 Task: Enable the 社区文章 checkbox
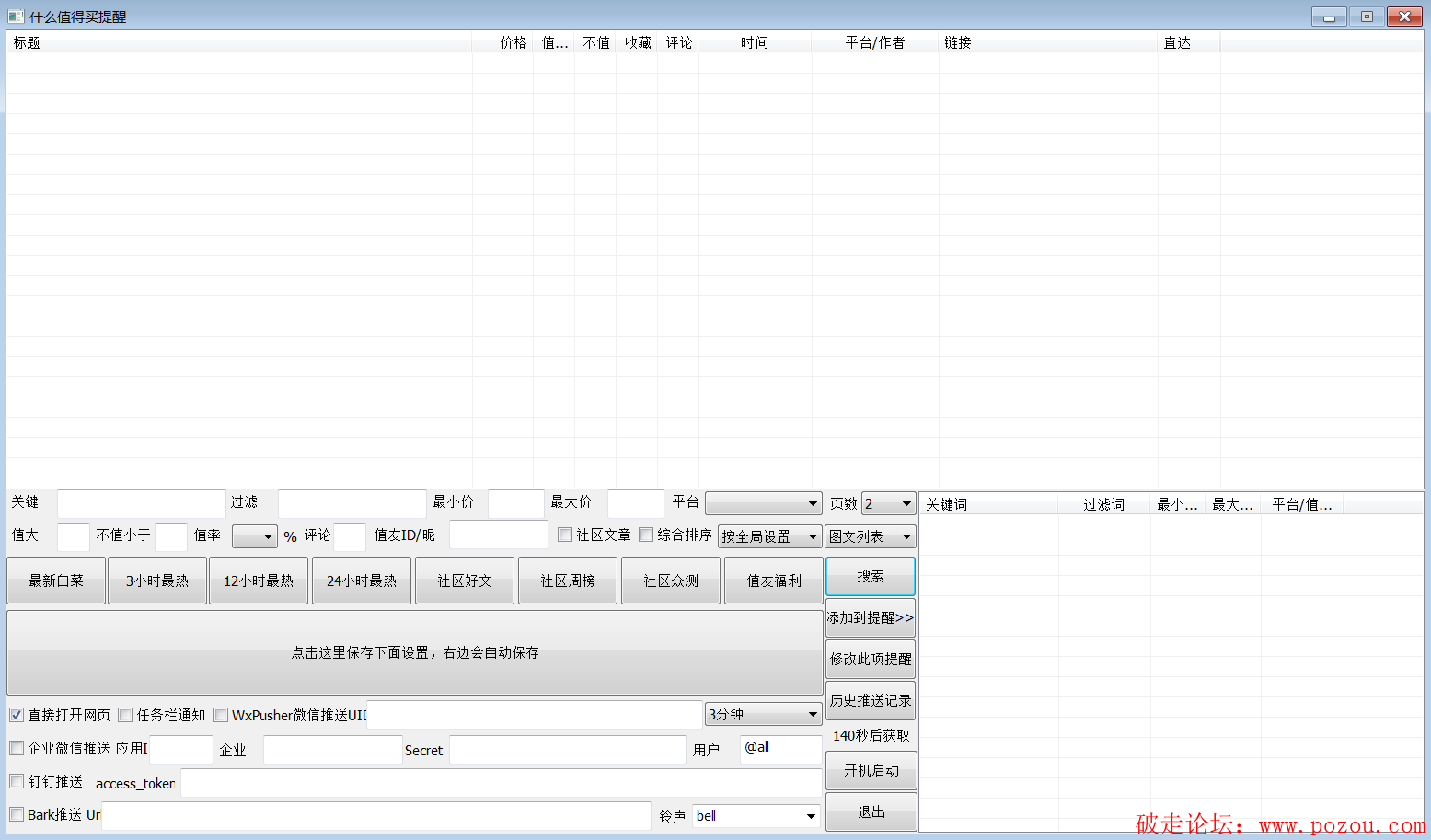click(x=565, y=535)
